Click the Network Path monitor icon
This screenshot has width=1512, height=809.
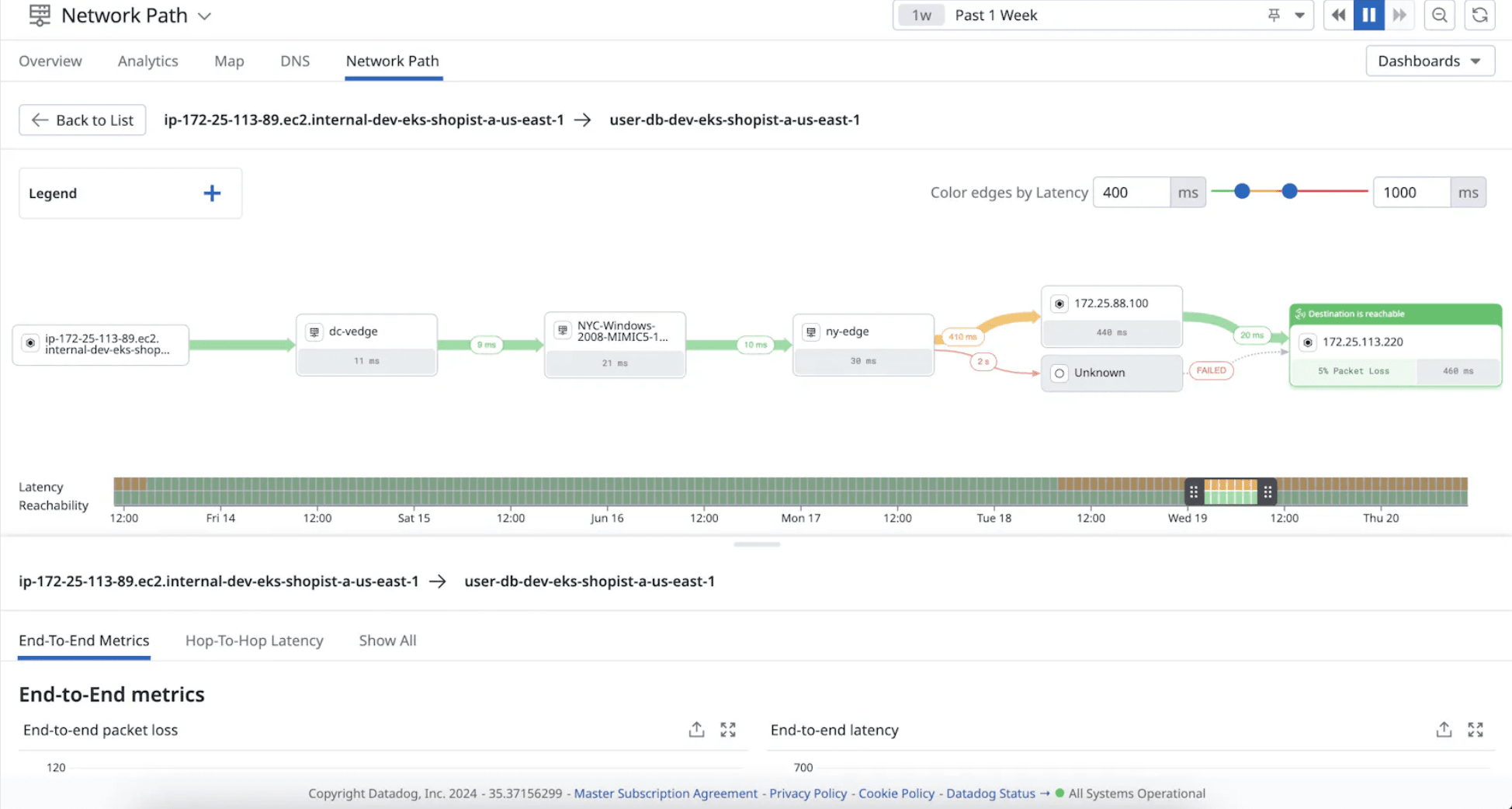coord(40,16)
